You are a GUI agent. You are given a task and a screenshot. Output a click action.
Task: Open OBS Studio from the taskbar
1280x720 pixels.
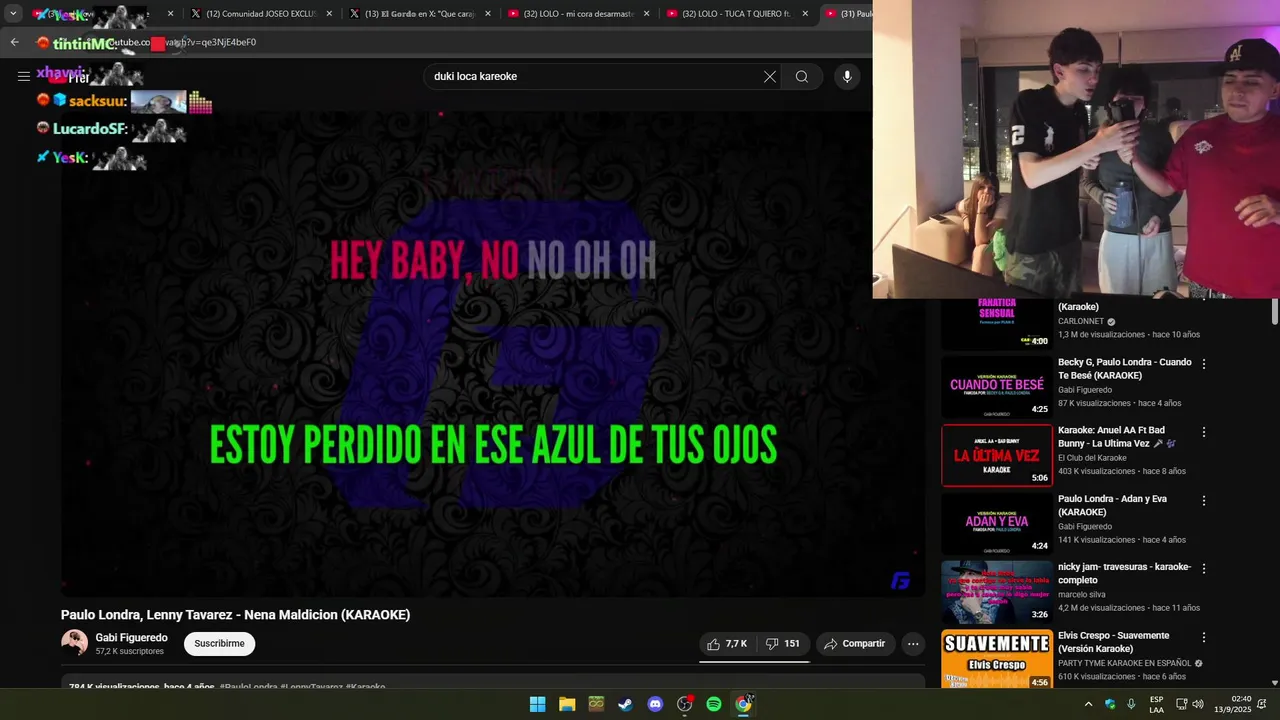click(685, 704)
